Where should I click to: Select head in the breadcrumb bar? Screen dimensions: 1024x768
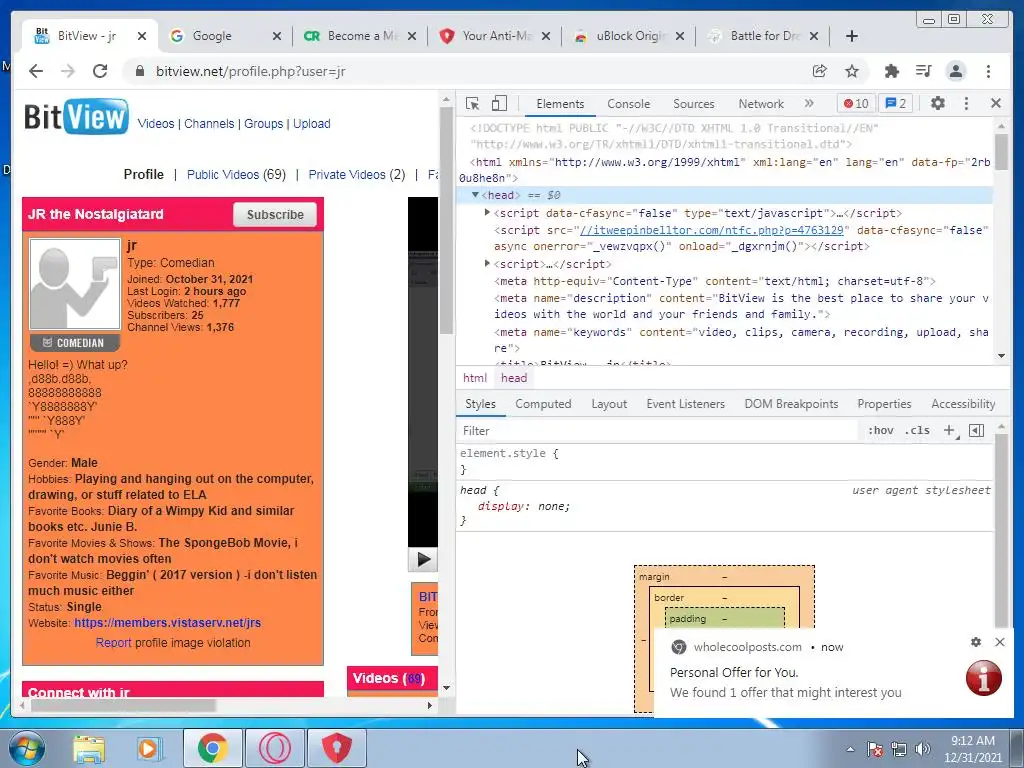(x=514, y=377)
